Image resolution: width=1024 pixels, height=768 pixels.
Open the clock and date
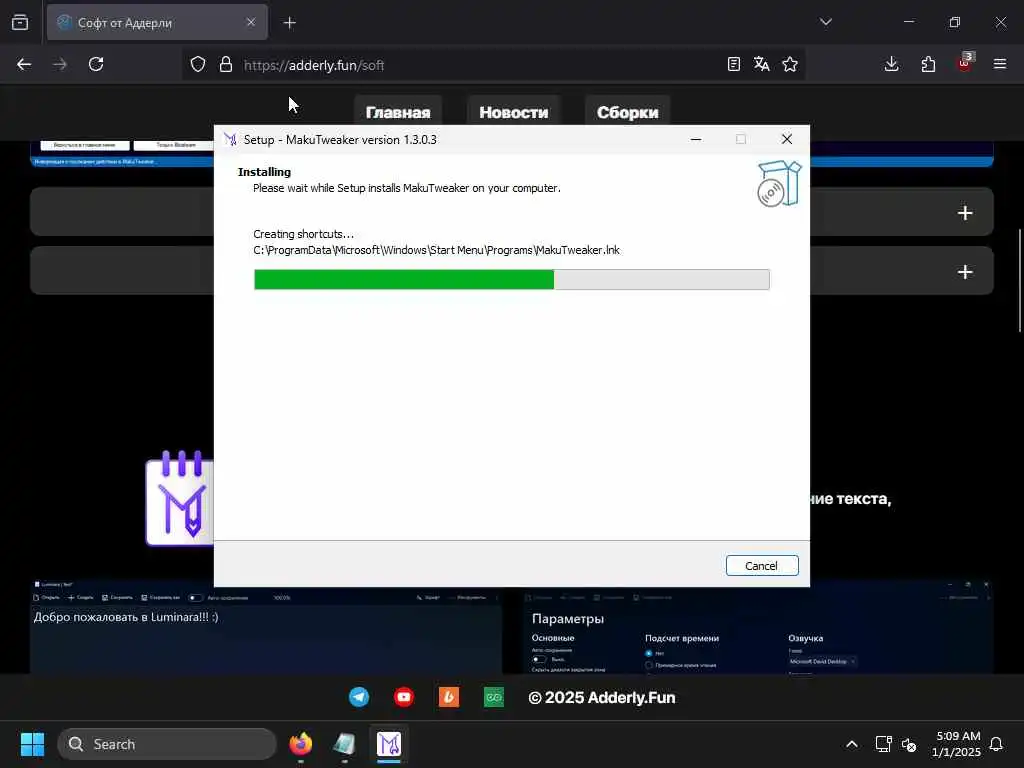click(956, 744)
